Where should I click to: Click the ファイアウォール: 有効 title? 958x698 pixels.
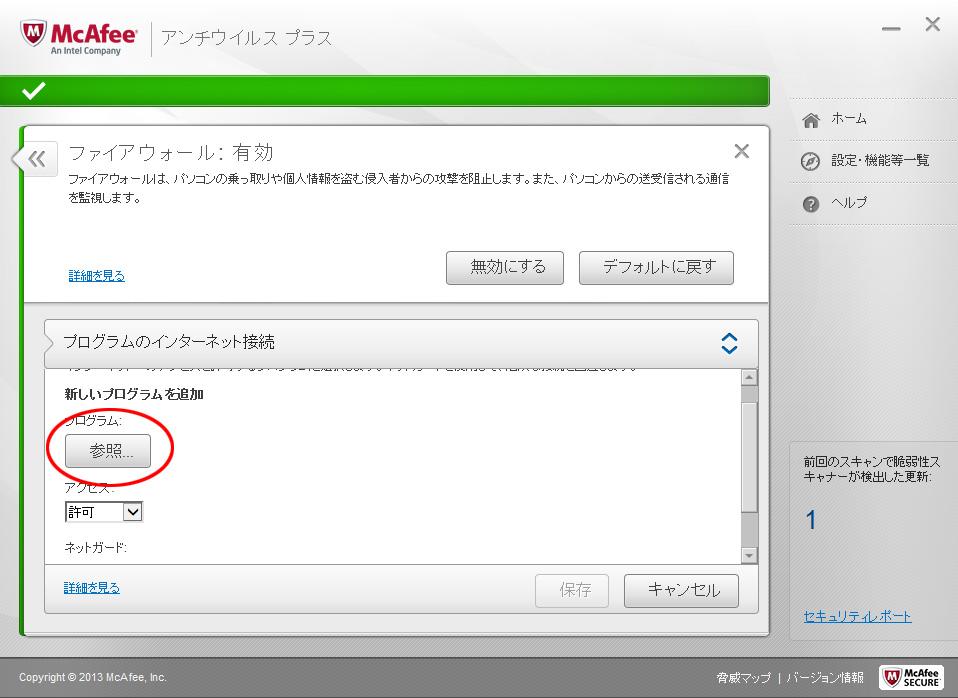pos(170,152)
